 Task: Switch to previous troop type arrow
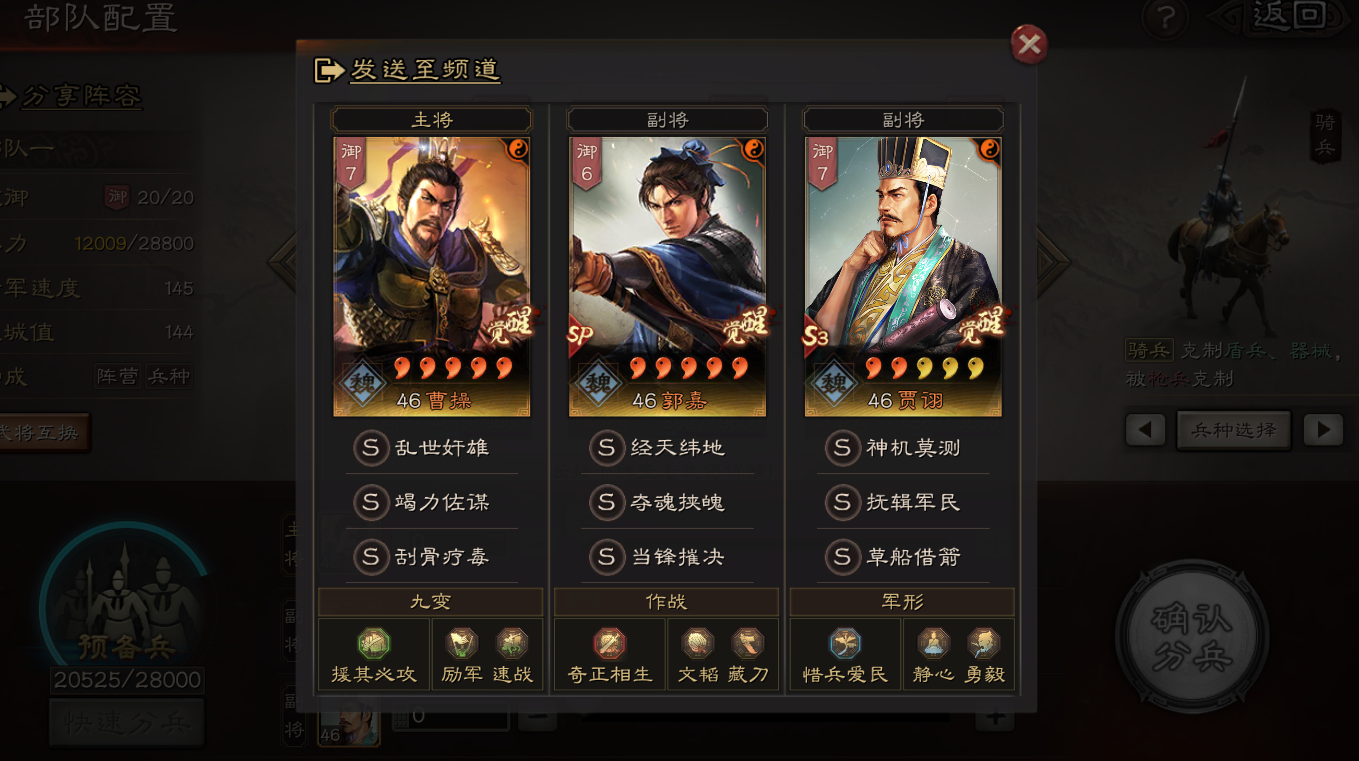coord(1145,430)
